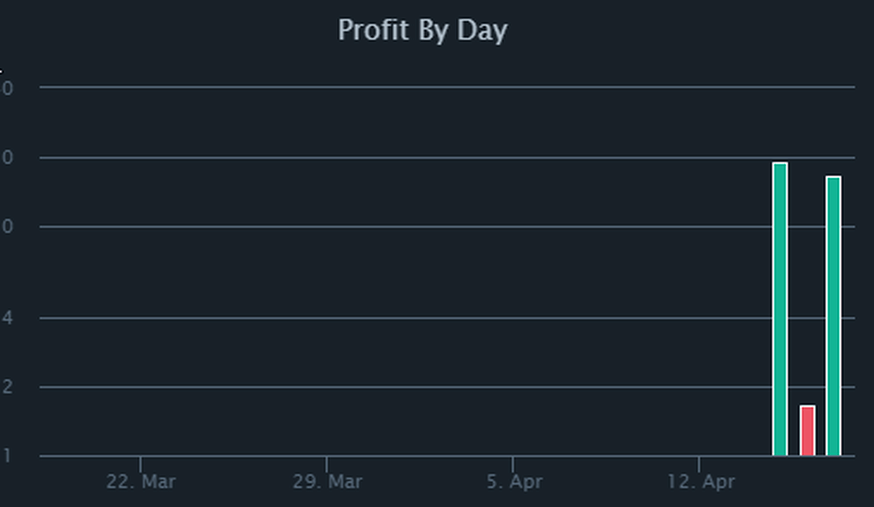Click the y-axis label 1
This screenshot has width=874, height=507.
(x=7, y=456)
